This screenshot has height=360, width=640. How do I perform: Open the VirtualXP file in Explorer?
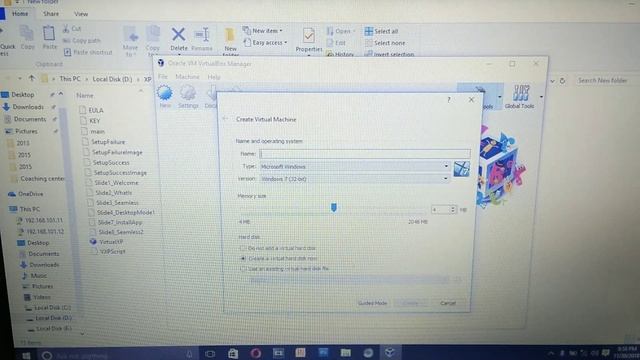point(111,242)
